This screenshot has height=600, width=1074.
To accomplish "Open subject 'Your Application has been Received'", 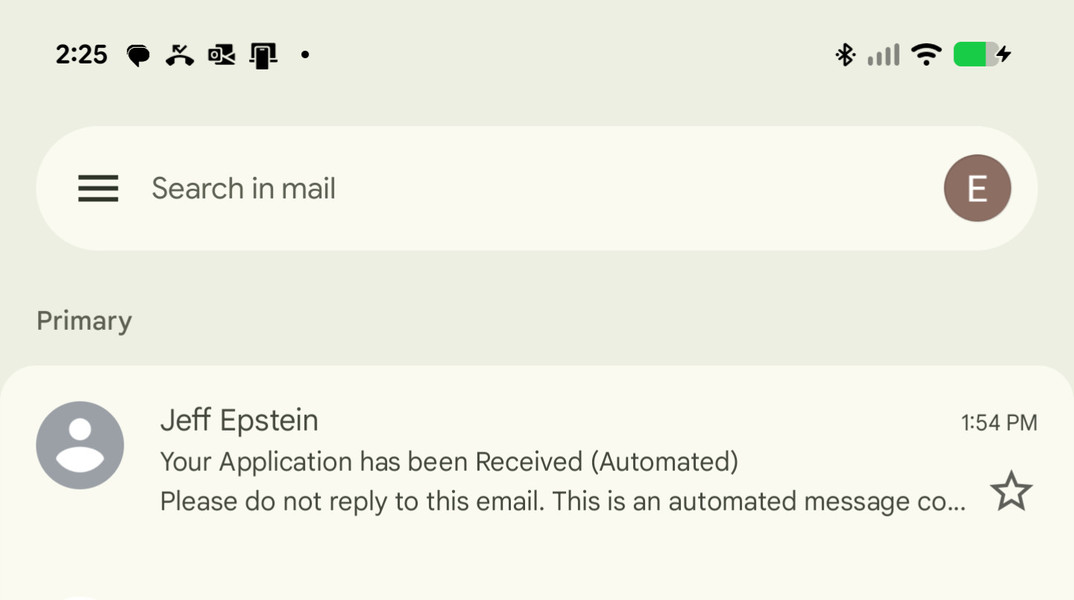I will pyautogui.click(x=449, y=462).
